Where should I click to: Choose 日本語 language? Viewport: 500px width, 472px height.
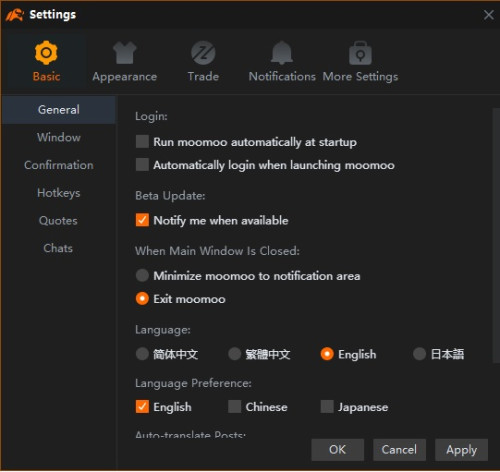click(419, 354)
